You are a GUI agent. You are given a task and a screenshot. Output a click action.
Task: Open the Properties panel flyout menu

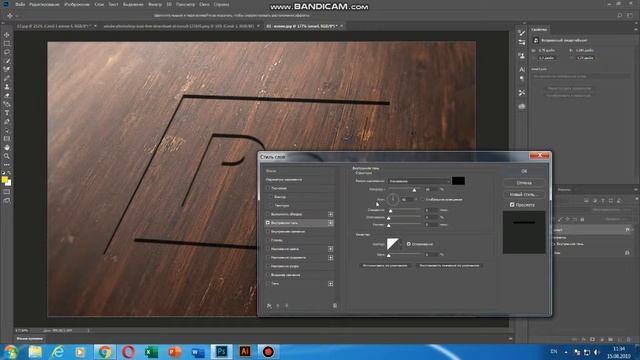tap(636, 29)
